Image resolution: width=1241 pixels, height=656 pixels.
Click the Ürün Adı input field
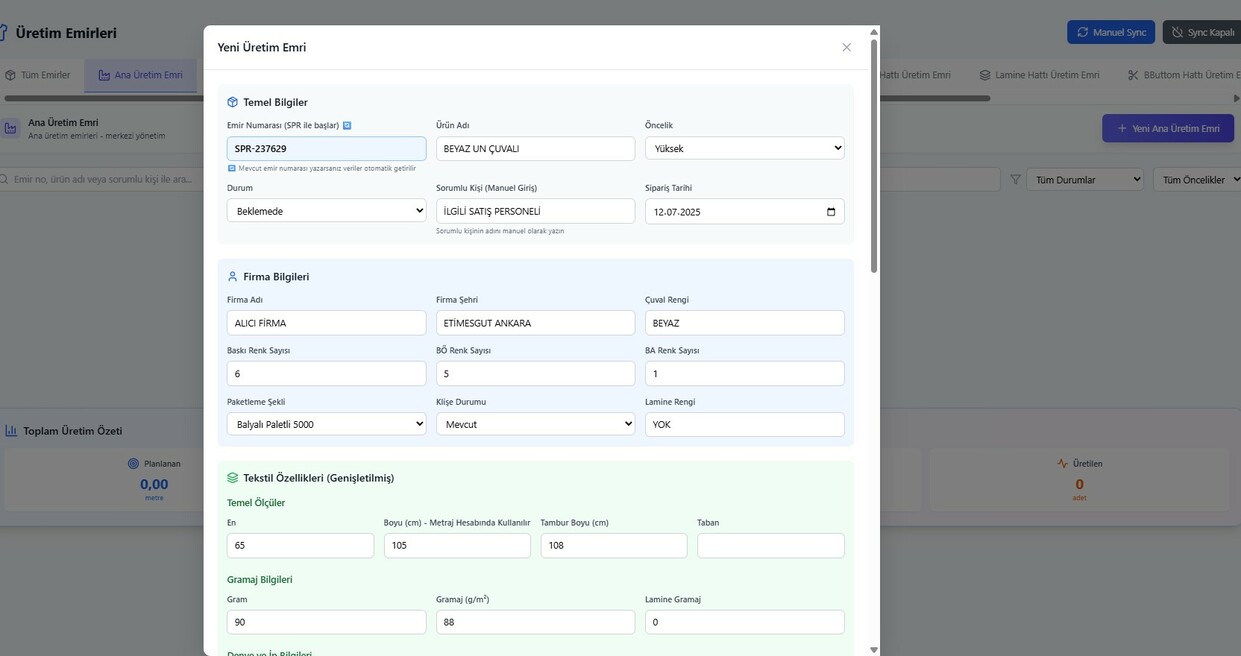tap(535, 149)
